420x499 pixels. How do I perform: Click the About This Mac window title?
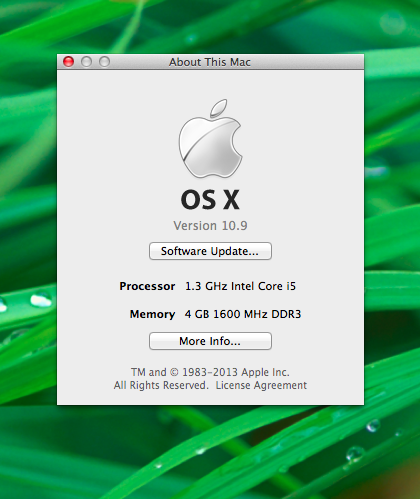click(x=210, y=62)
